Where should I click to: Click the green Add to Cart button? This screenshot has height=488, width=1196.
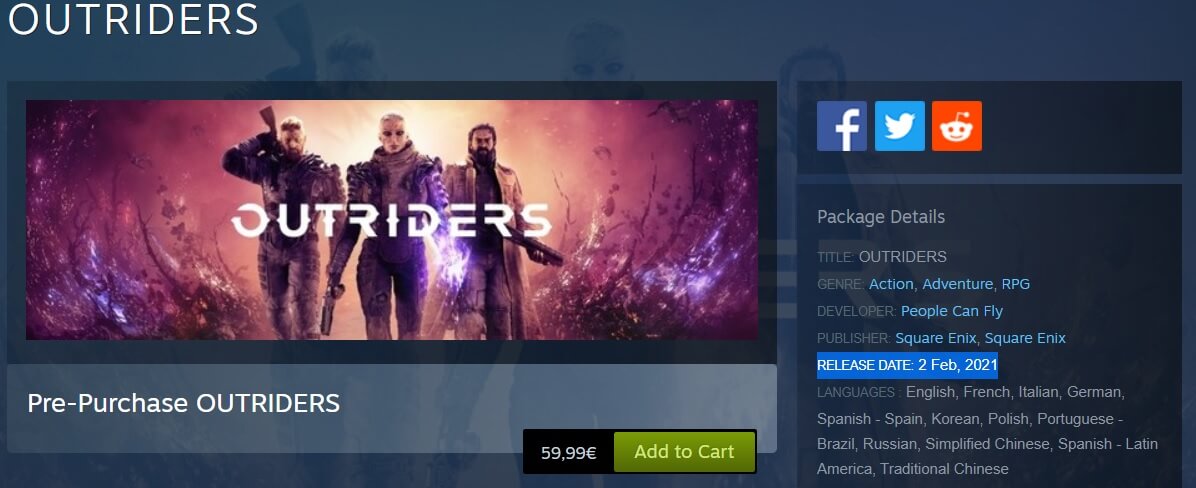[x=684, y=451]
